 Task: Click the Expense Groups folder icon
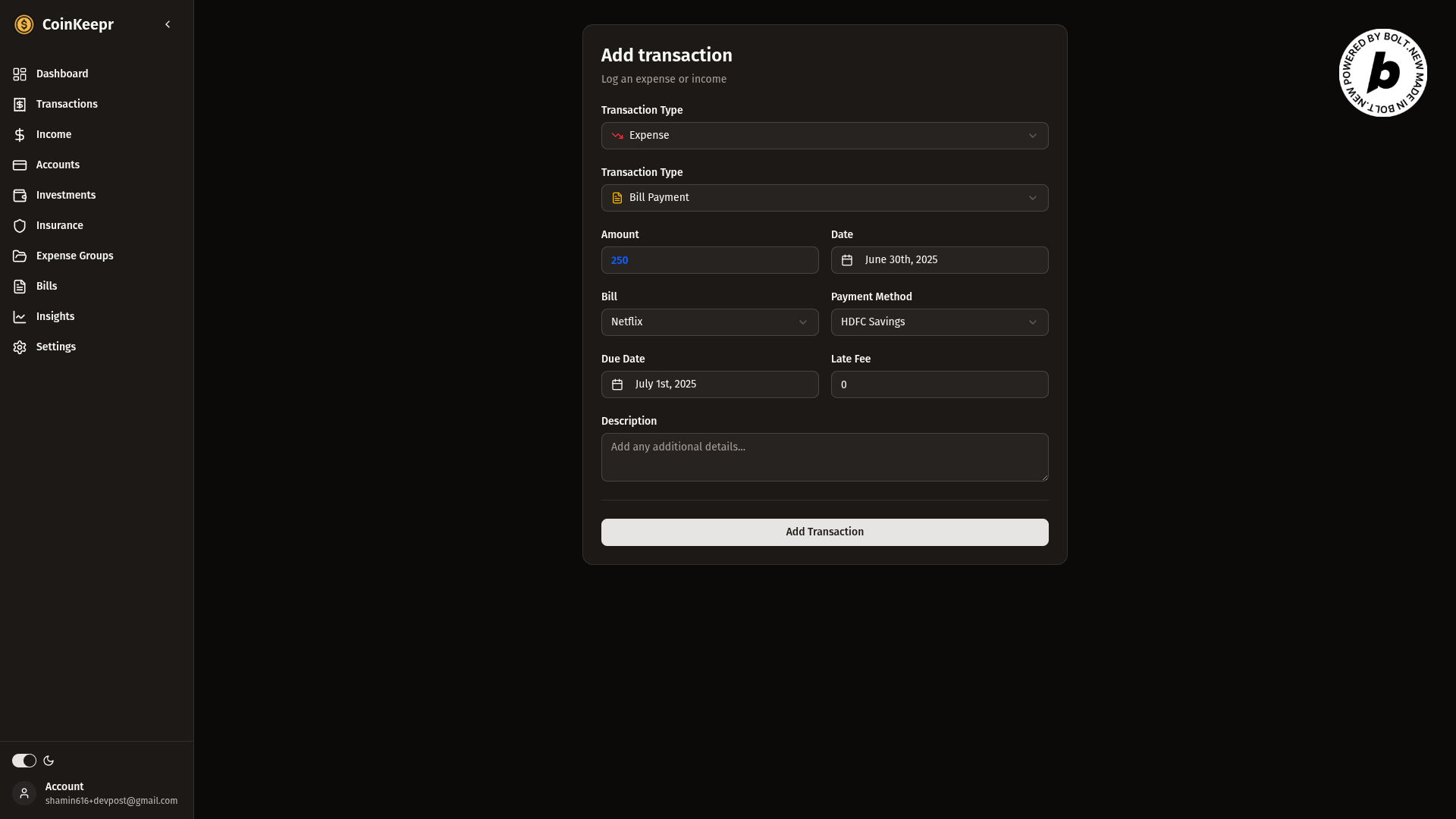click(20, 256)
